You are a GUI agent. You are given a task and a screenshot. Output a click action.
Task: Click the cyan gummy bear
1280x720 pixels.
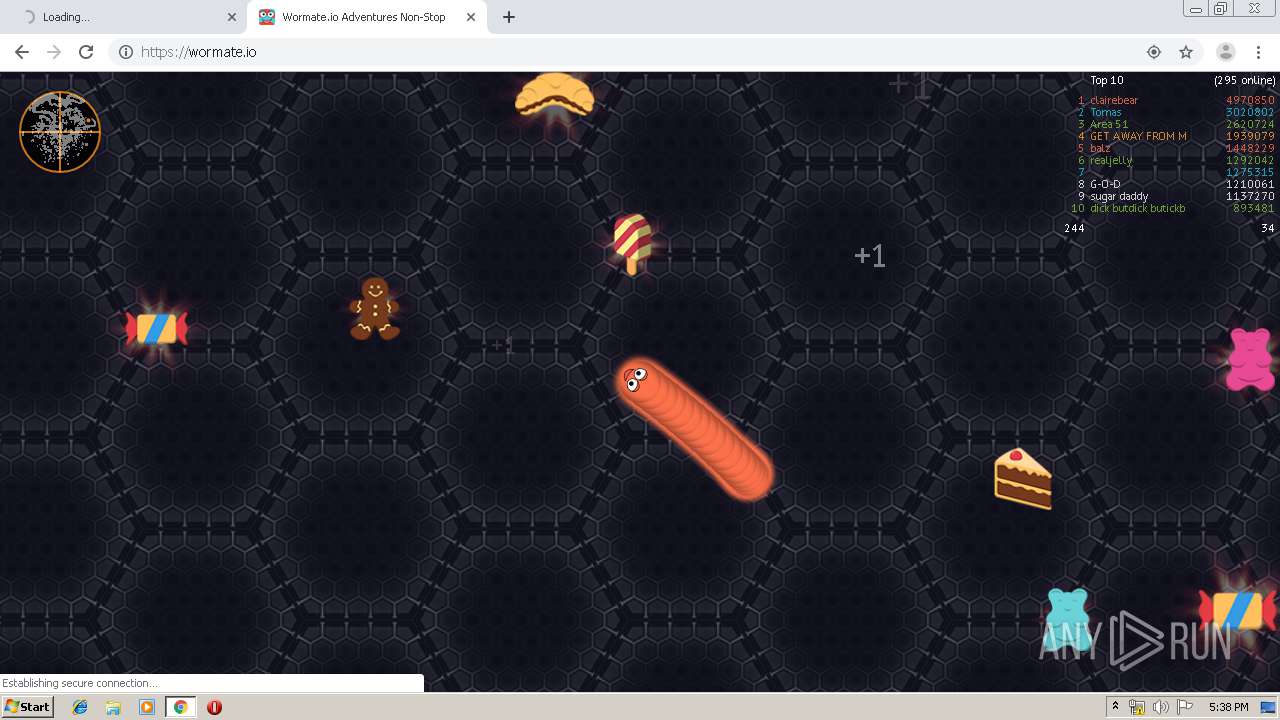pos(1066,618)
